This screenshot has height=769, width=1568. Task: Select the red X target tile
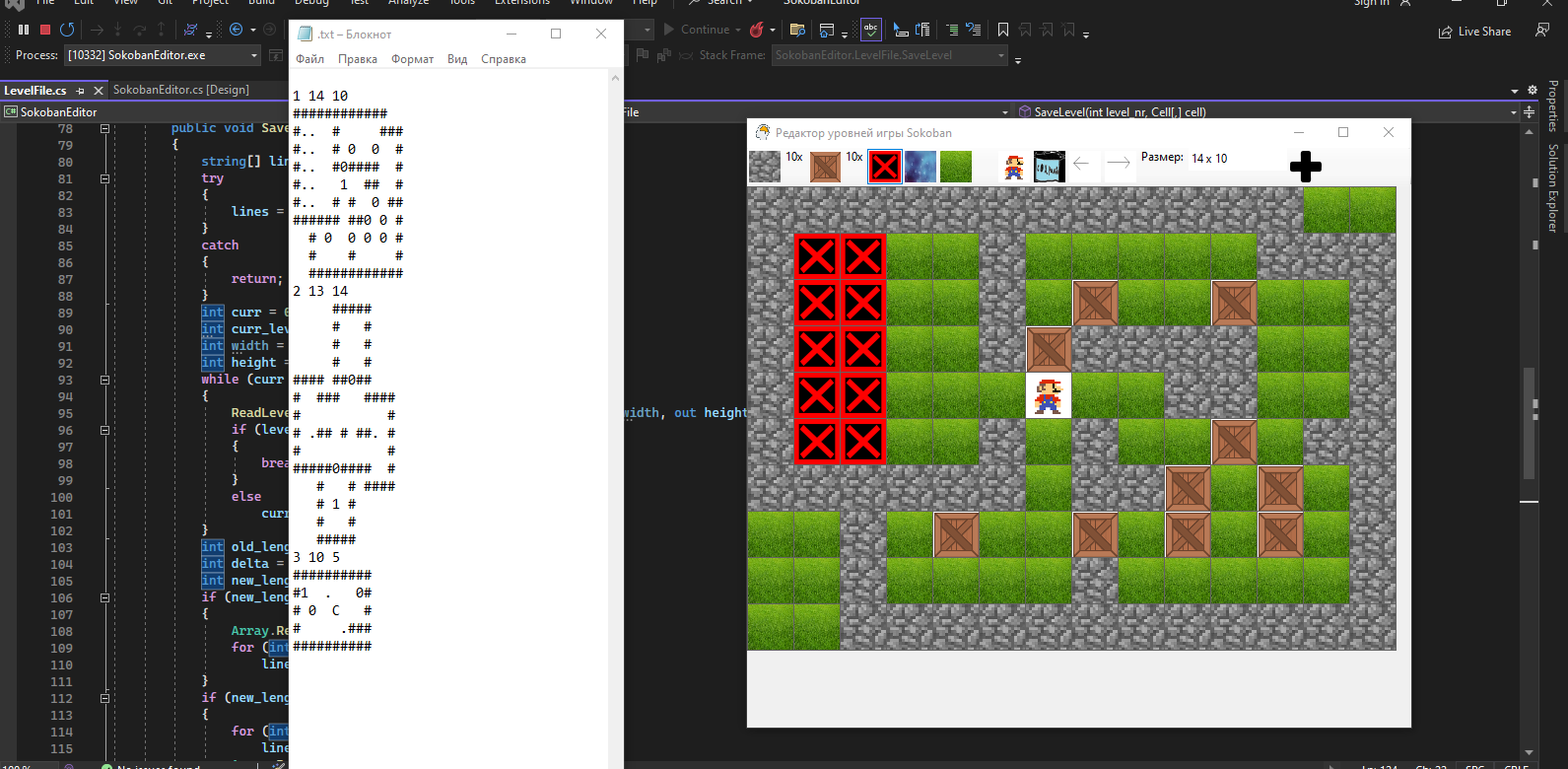point(885,167)
